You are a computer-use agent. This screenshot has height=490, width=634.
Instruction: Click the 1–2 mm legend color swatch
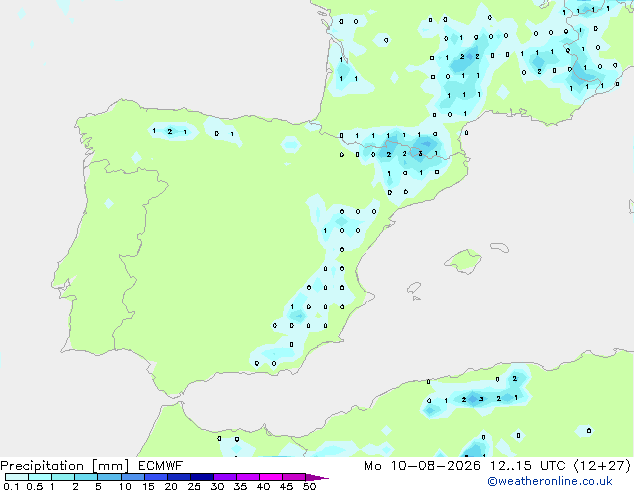point(63,477)
